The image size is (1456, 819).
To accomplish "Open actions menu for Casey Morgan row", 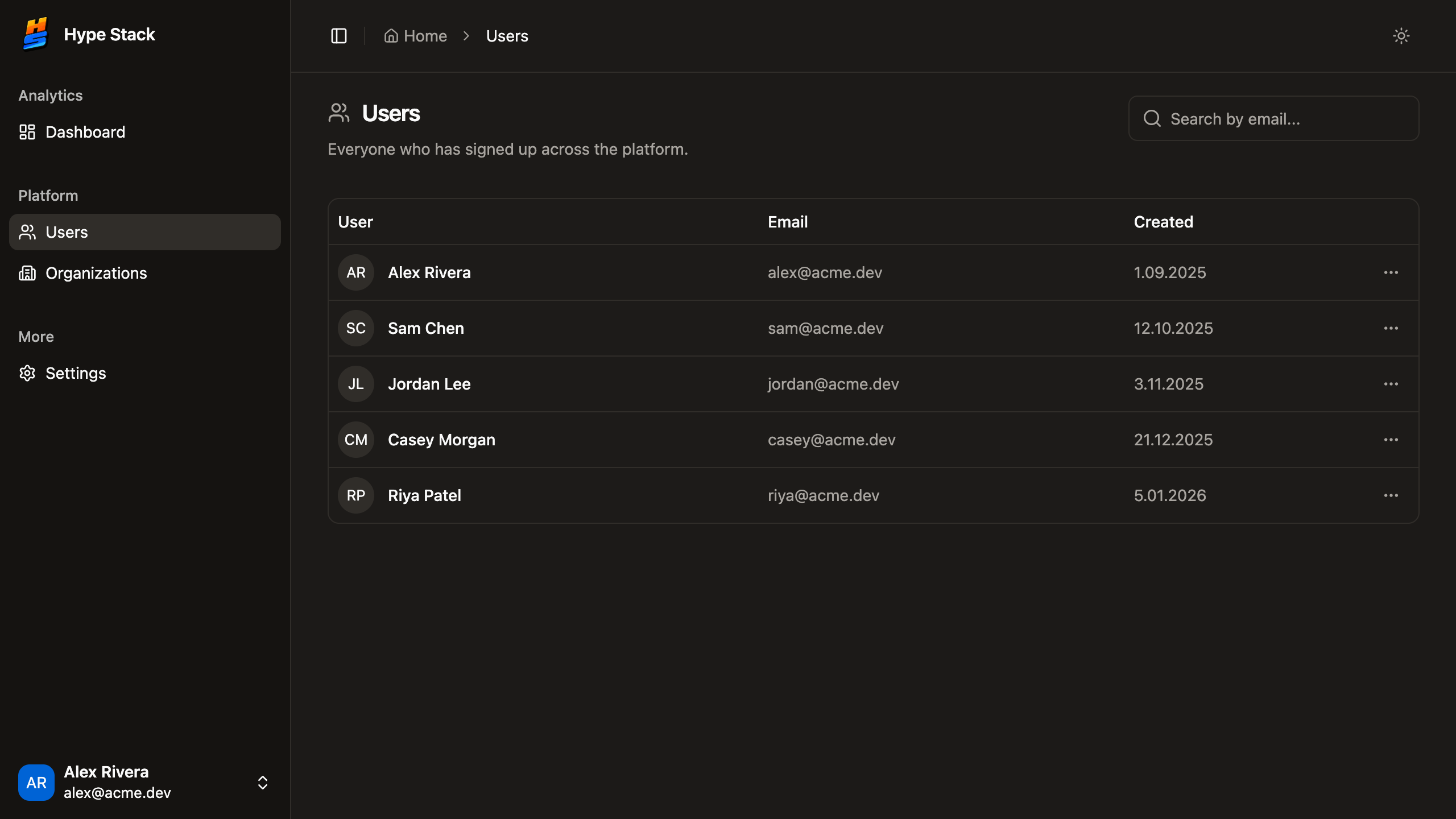I will 1391,440.
